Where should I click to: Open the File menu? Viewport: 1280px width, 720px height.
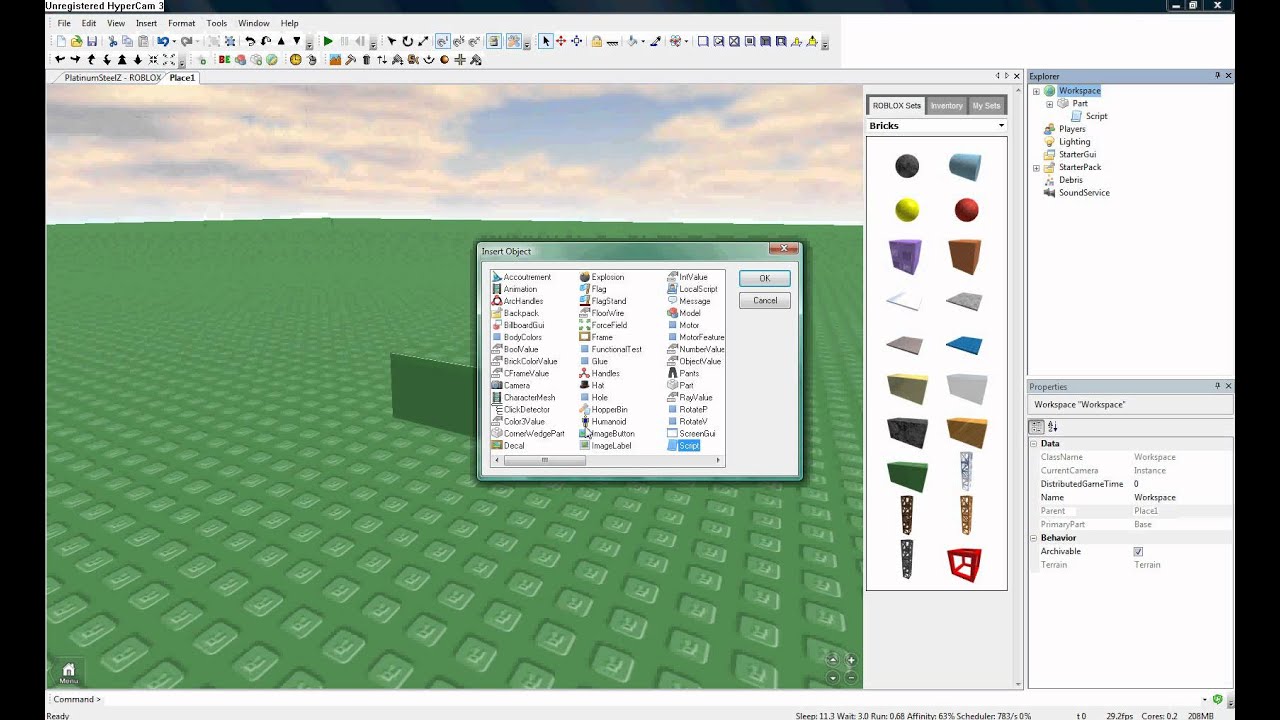tap(63, 23)
